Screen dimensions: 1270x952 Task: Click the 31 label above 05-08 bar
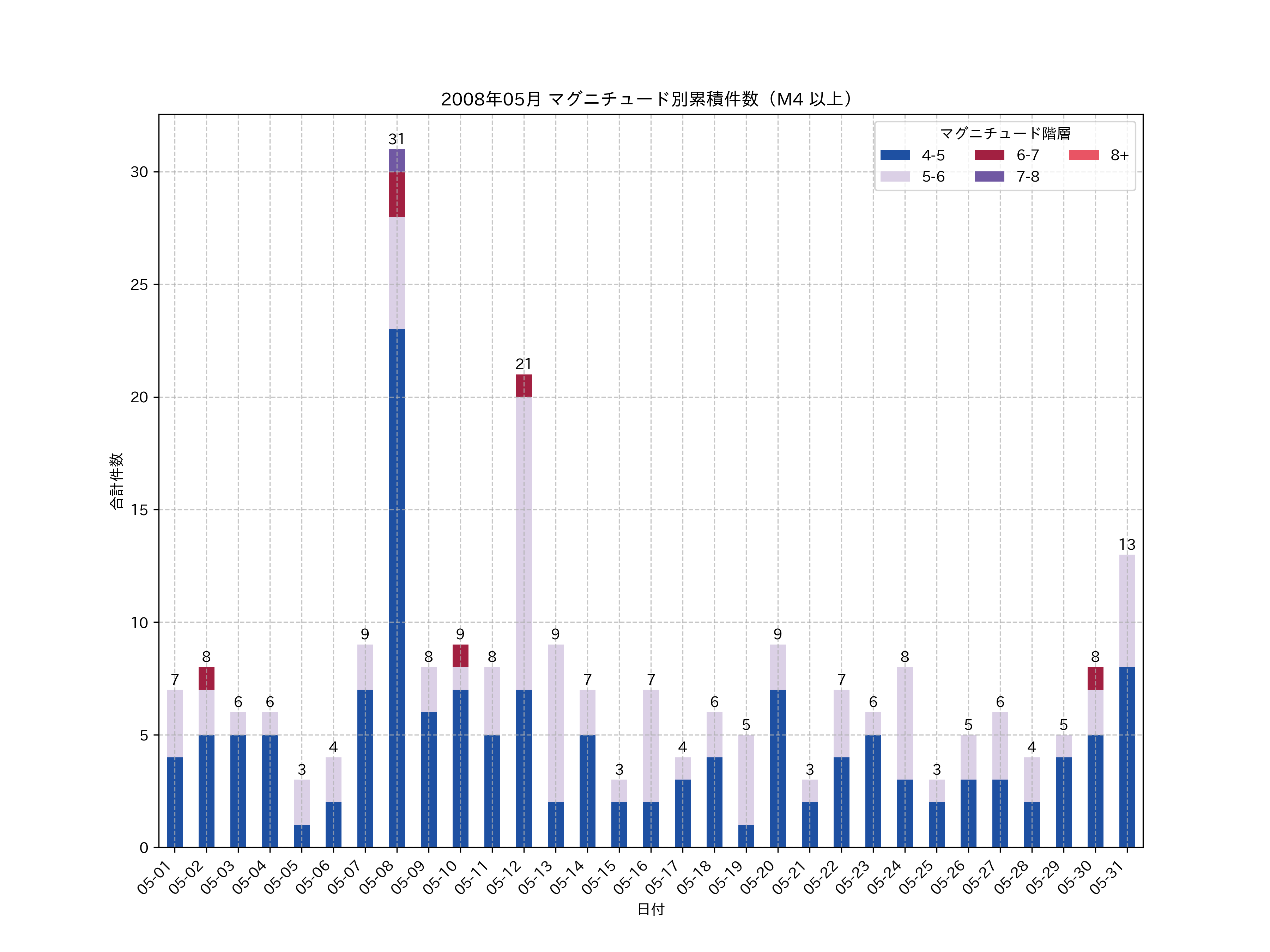pyautogui.click(x=397, y=139)
